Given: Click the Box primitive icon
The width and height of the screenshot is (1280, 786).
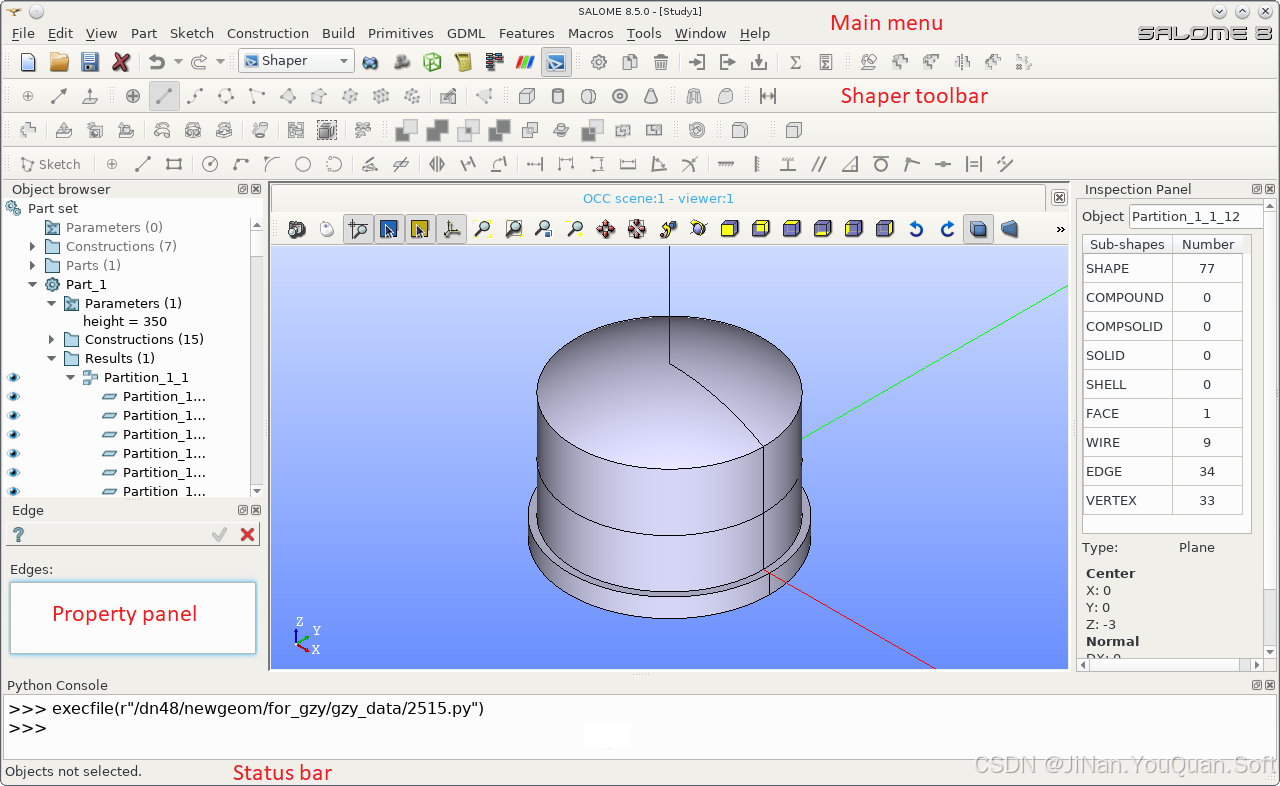Looking at the screenshot, I should tap(527, 96).
